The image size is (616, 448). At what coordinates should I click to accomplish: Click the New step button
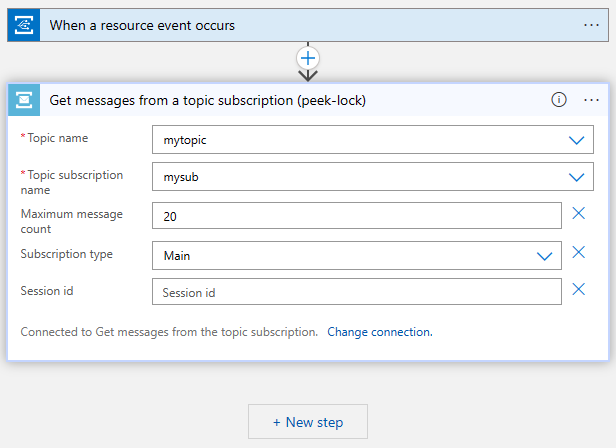(x=308, y=422)
